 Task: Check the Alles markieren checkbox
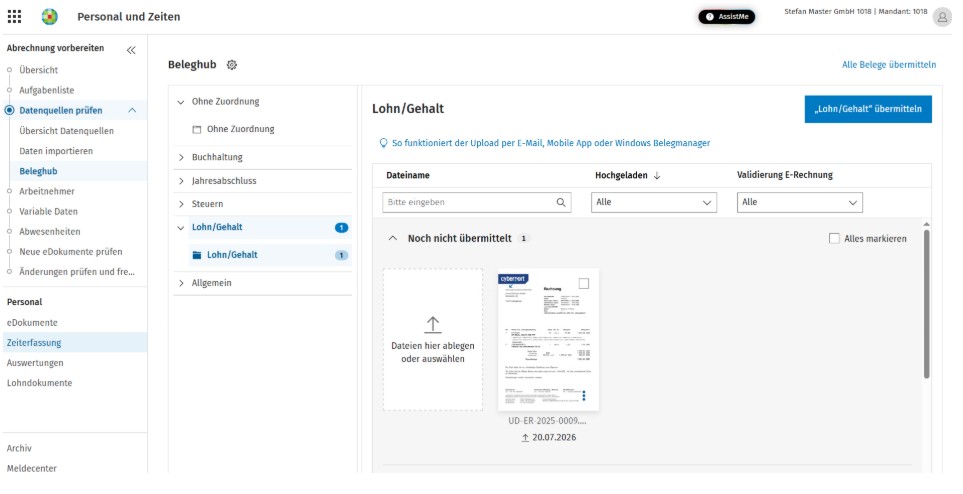tap(834, 238)
